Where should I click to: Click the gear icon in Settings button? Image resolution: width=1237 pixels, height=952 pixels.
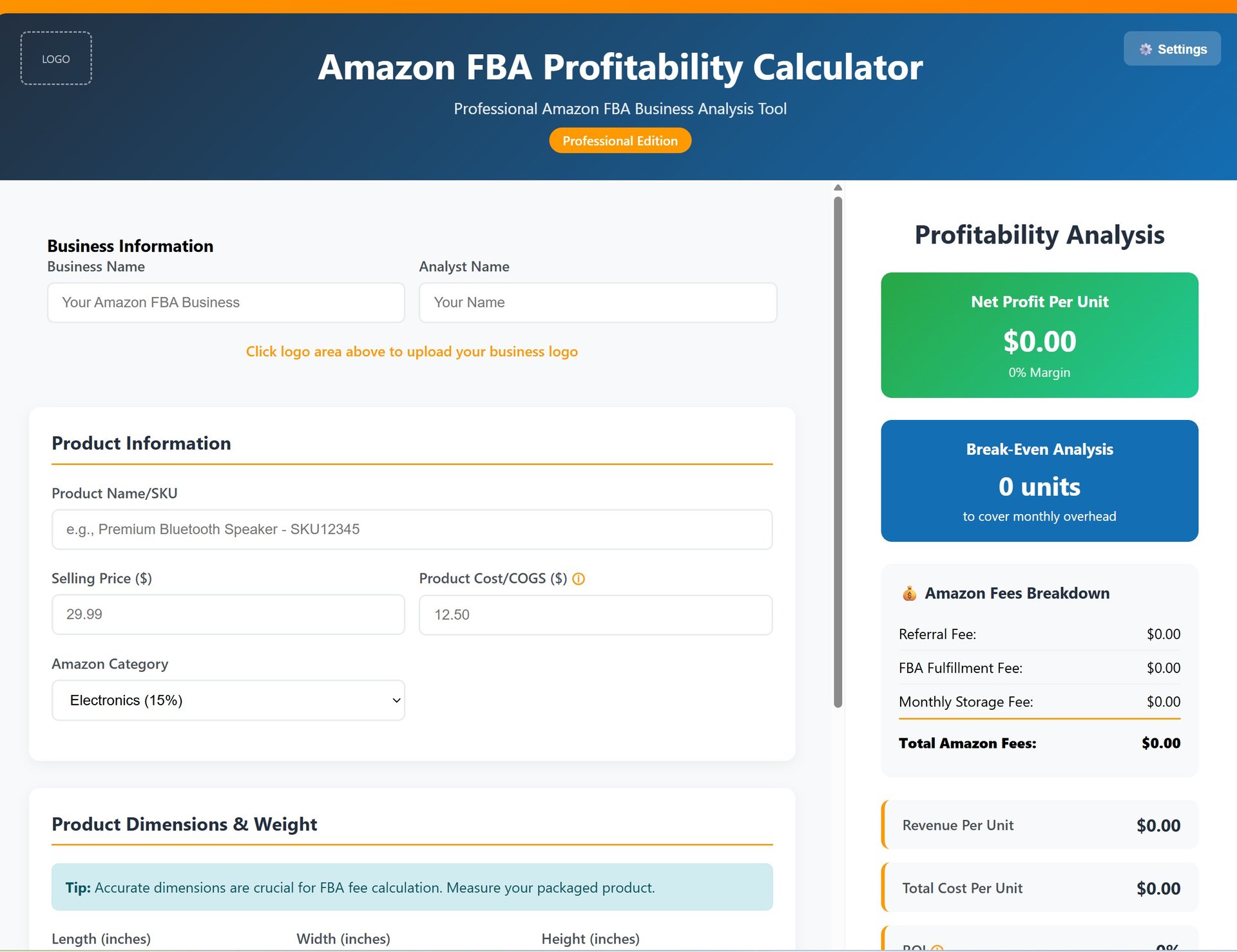(x=1145, y=50)
